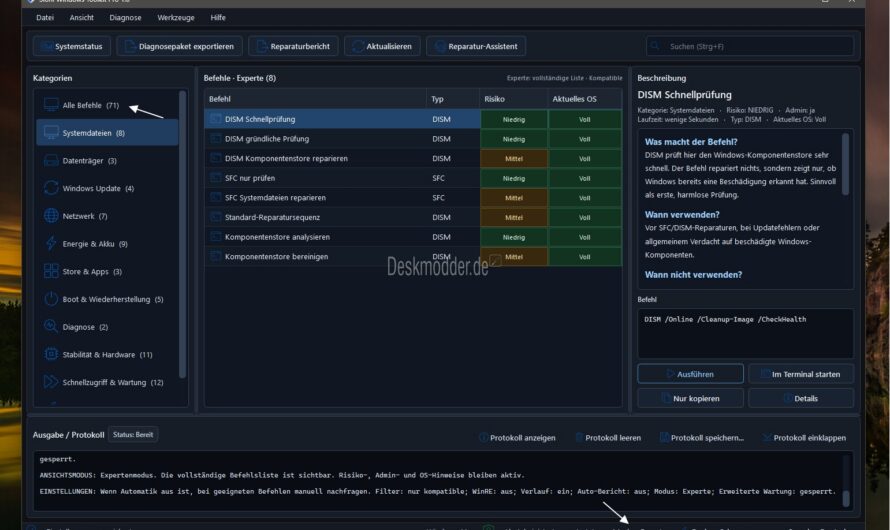Viewport: 890px width, 530px height.
Task: Click the Datenträger drive icon
Action: (x=51, y=161)
